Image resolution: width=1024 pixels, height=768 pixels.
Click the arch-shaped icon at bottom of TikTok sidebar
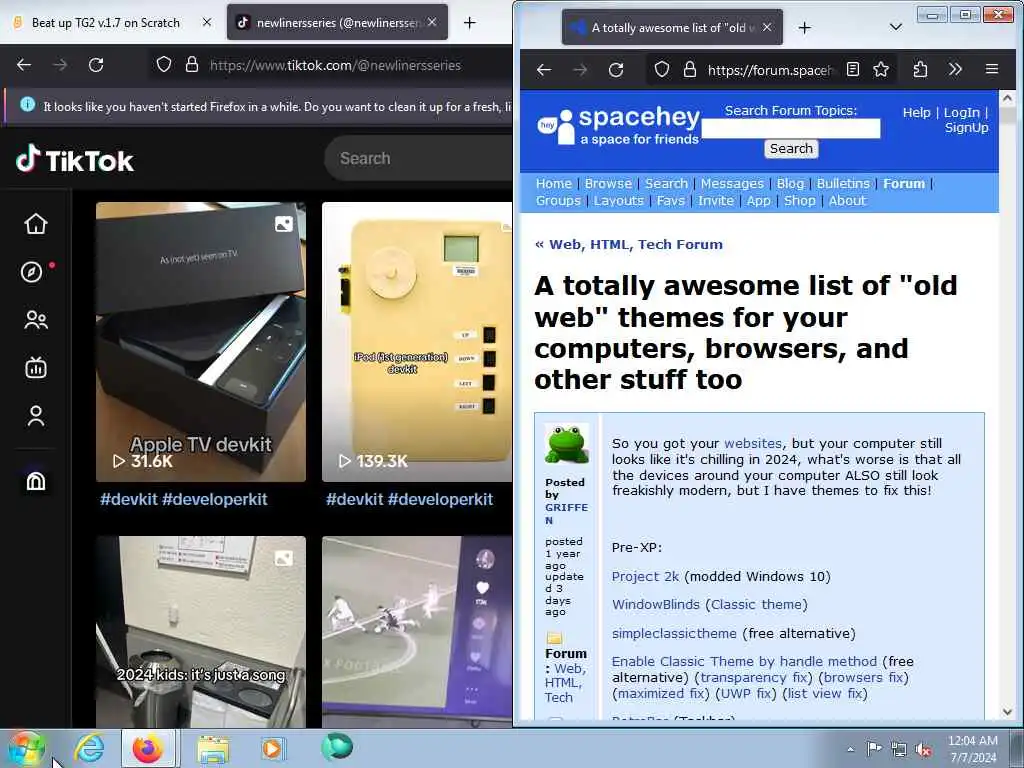coord(36,481)
